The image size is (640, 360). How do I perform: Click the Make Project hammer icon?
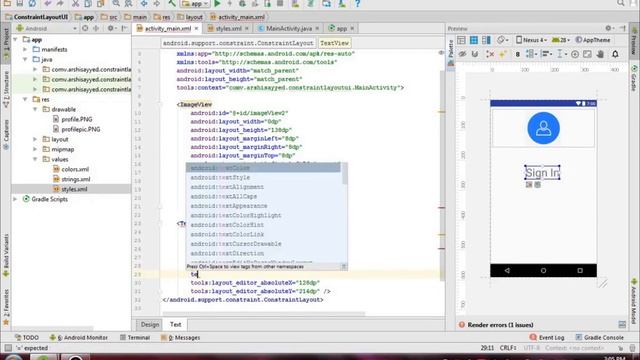[172, 4]
